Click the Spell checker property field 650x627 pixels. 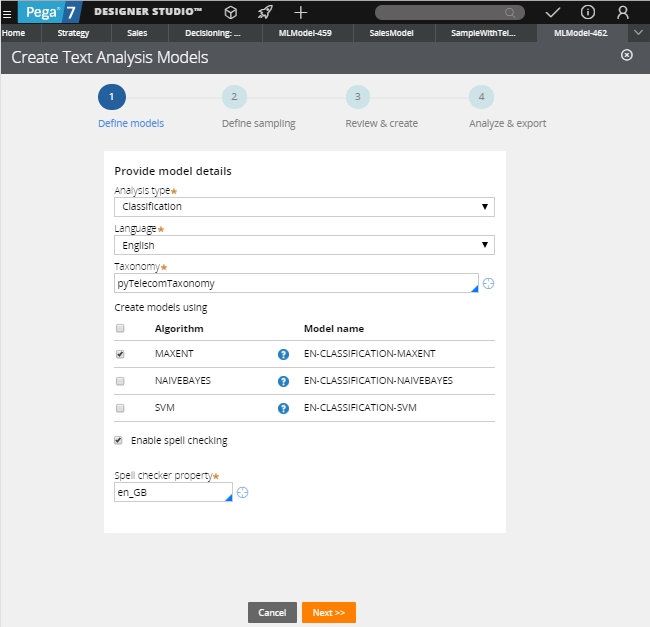[173, 492]
